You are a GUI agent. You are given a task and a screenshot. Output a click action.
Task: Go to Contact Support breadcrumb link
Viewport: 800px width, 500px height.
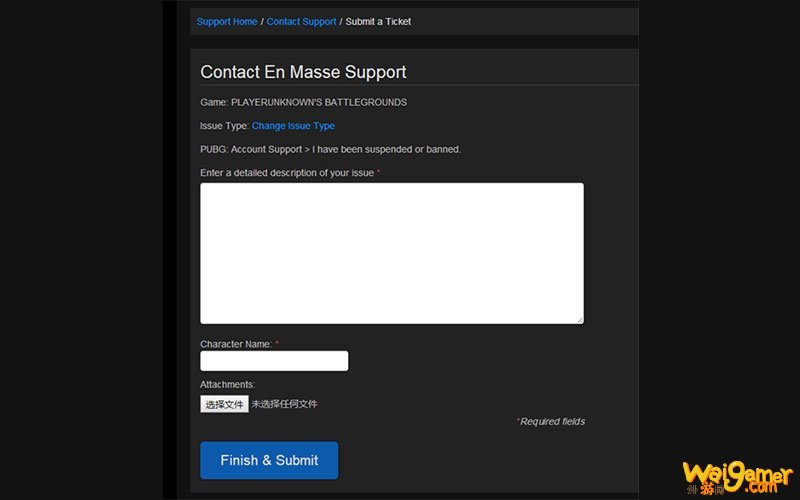coord(301,21)
